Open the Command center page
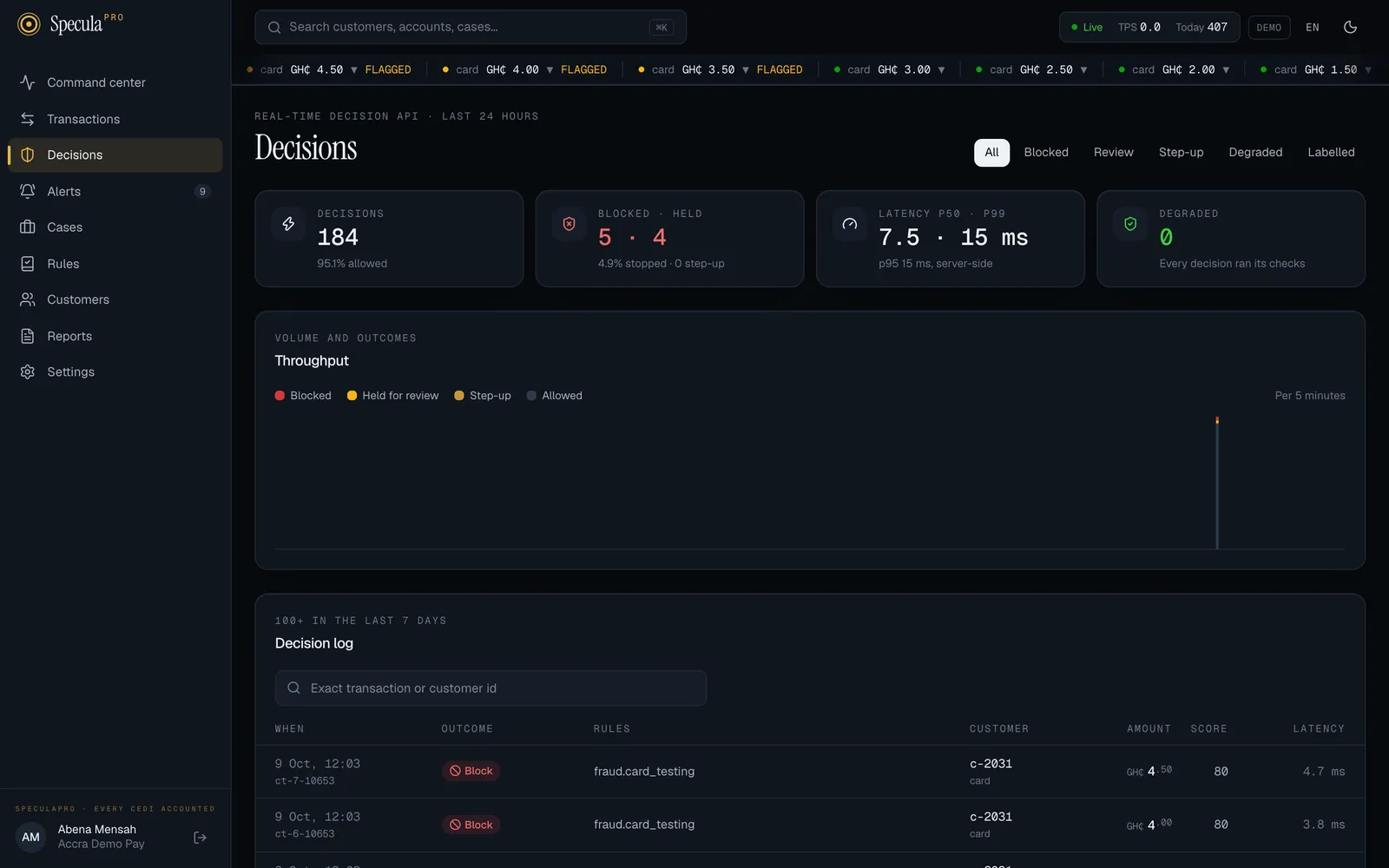The height and width of the screenshot is (868, 1389). click(115, 82)
